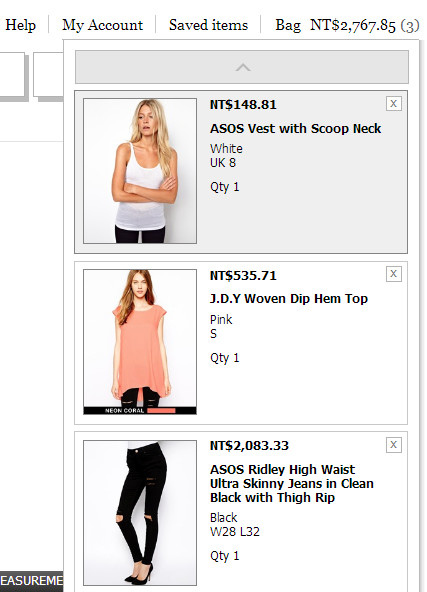This screenshot has height=592, width=427.
Task: Click the Bag label in header
Action: 288,25
